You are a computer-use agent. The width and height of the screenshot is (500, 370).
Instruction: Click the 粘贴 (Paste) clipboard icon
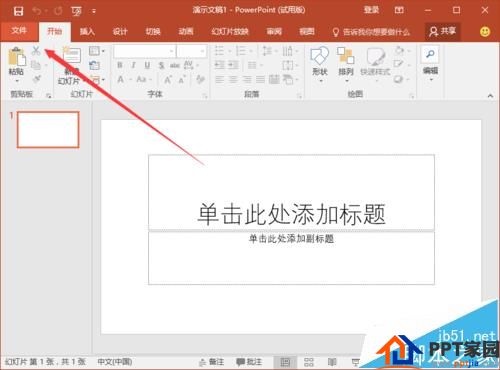[16, 57]
